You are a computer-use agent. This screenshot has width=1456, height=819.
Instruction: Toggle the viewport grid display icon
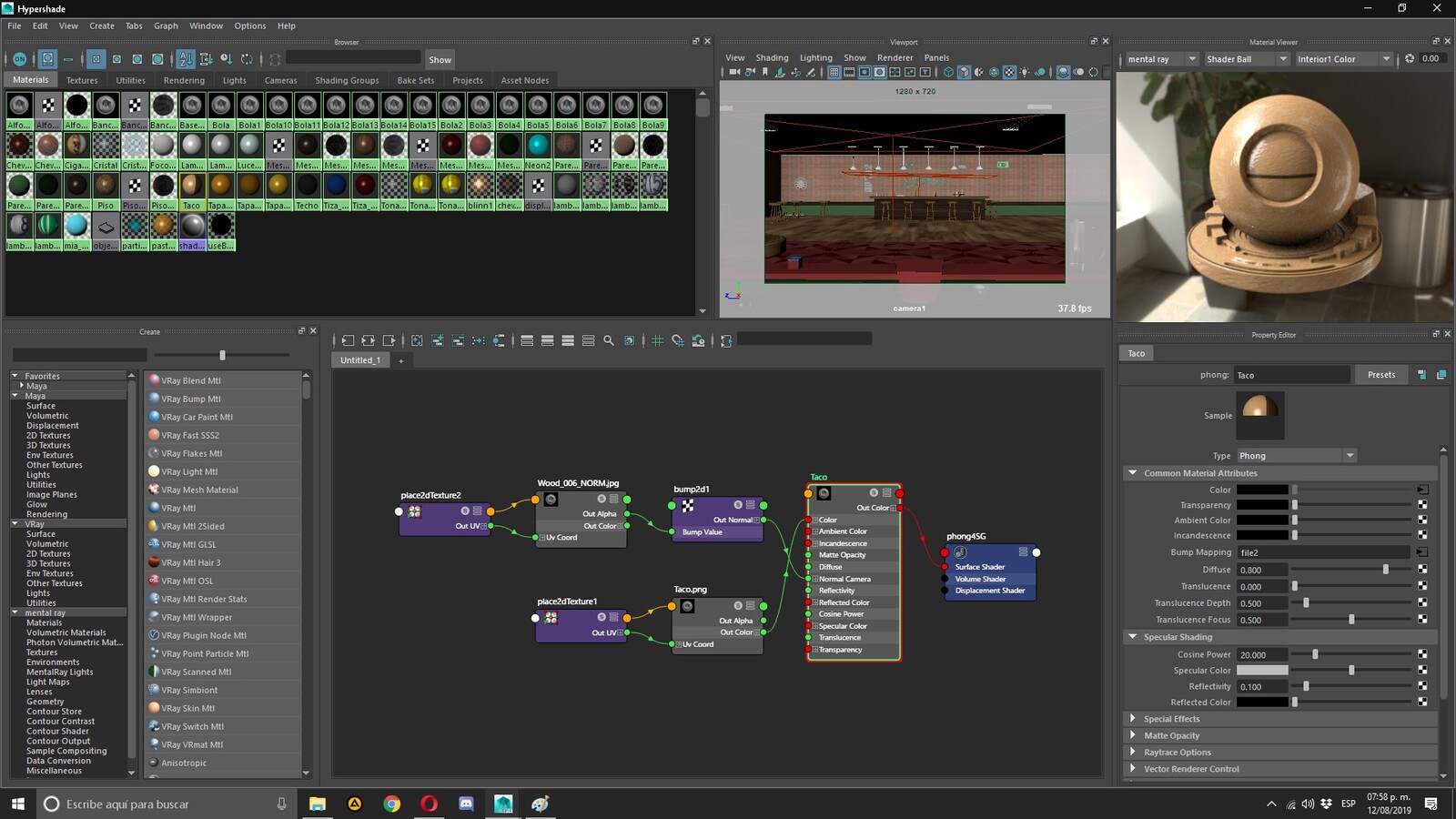[834, 72]
